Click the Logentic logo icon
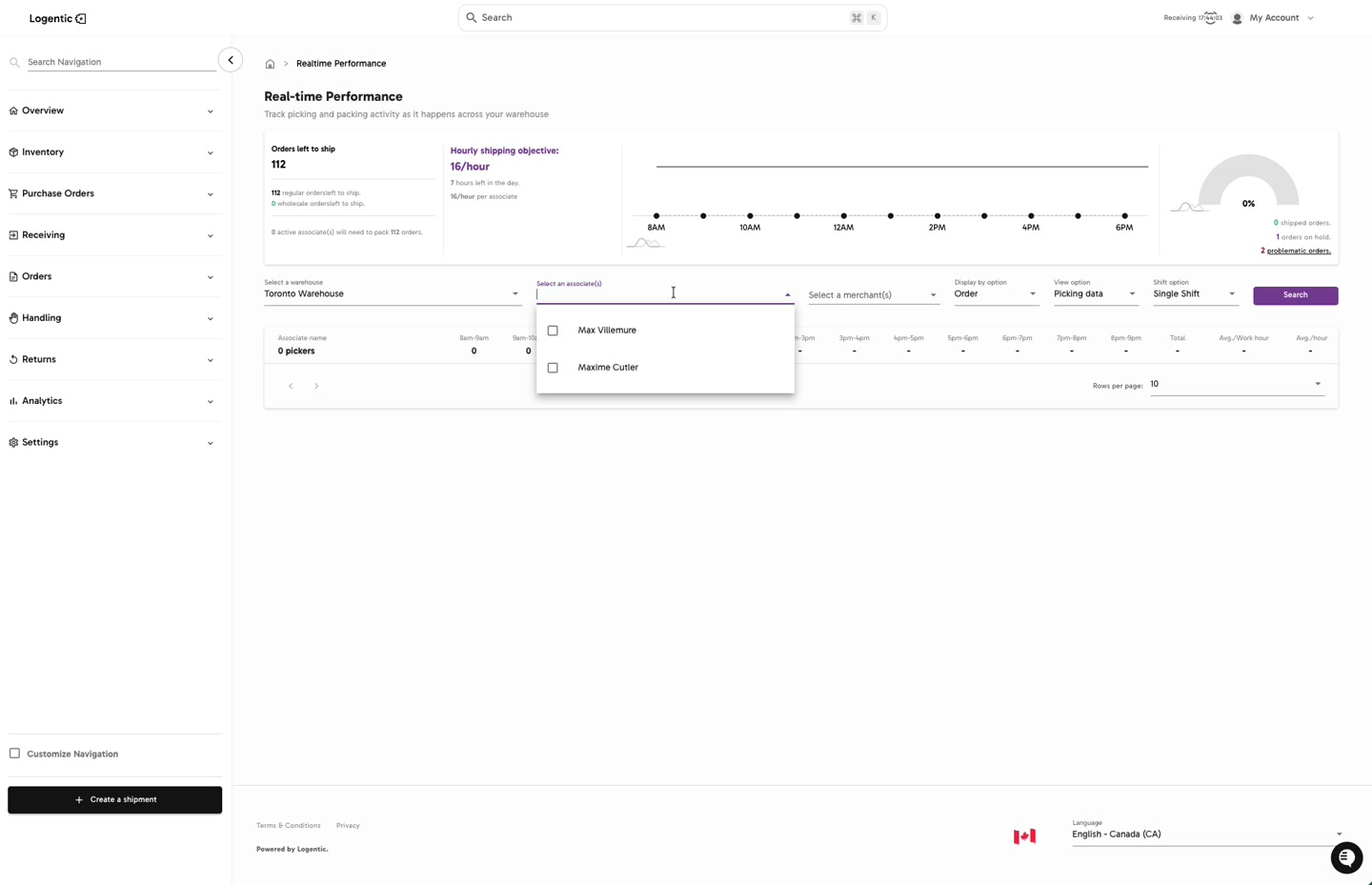 [x=81, y=19]
